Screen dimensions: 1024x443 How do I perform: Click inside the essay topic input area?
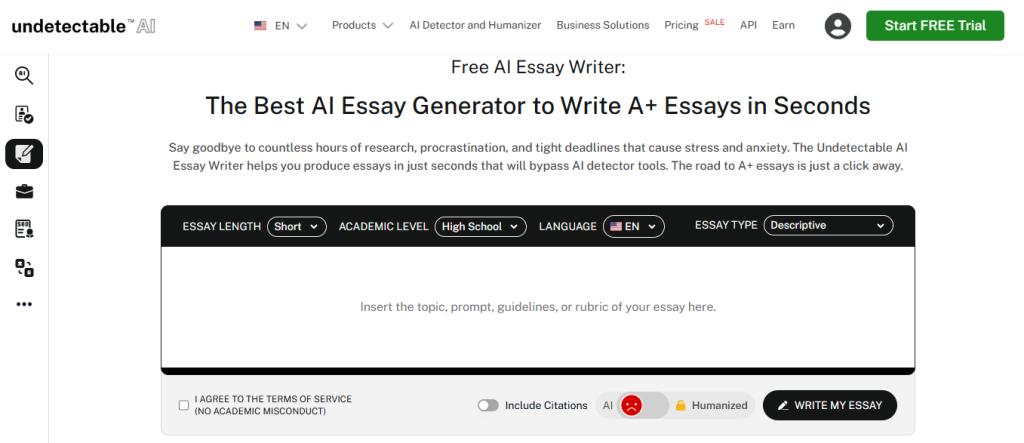[538, 307]
